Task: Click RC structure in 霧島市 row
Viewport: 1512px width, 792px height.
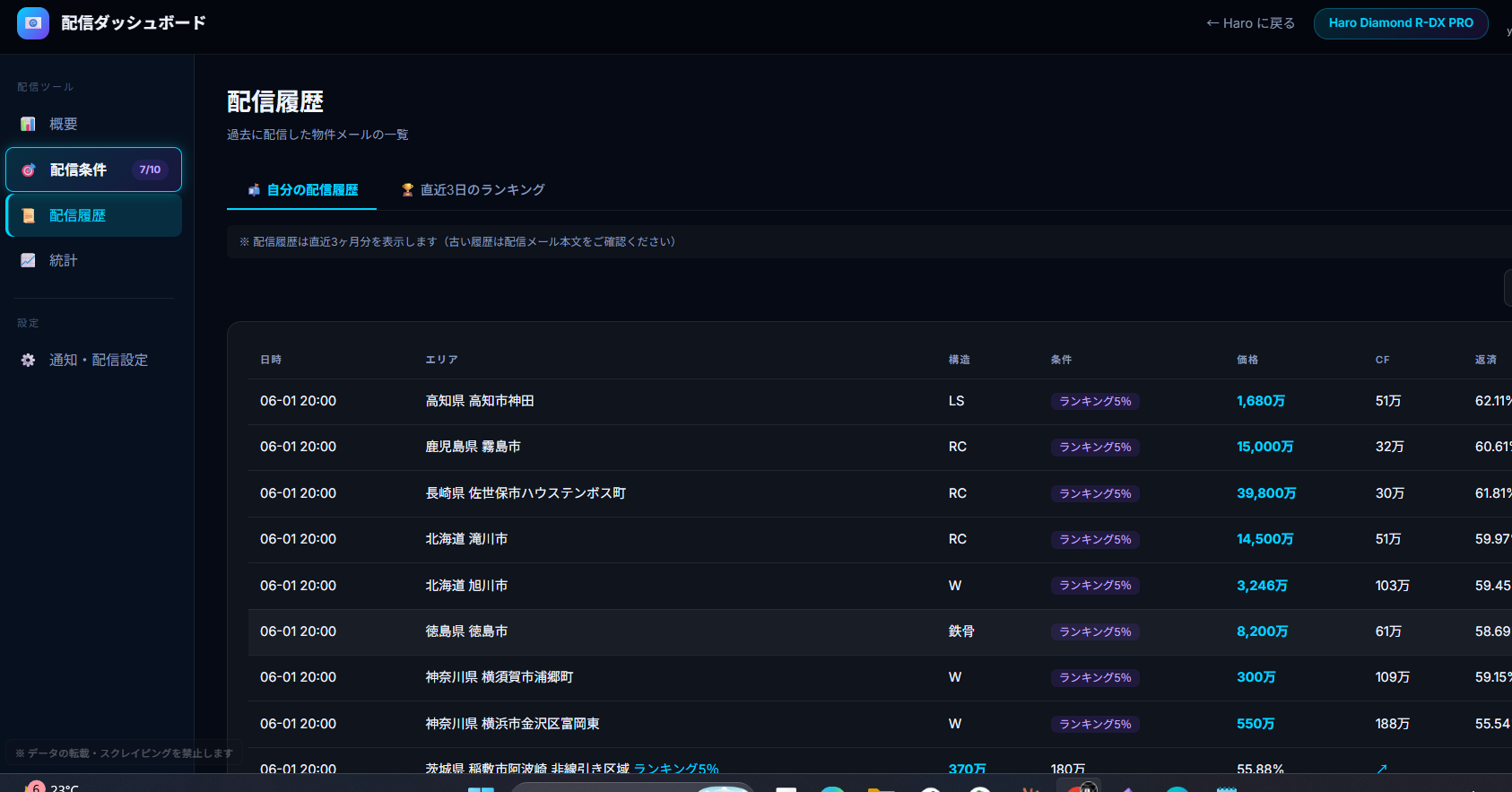Action: coord(958,447)
